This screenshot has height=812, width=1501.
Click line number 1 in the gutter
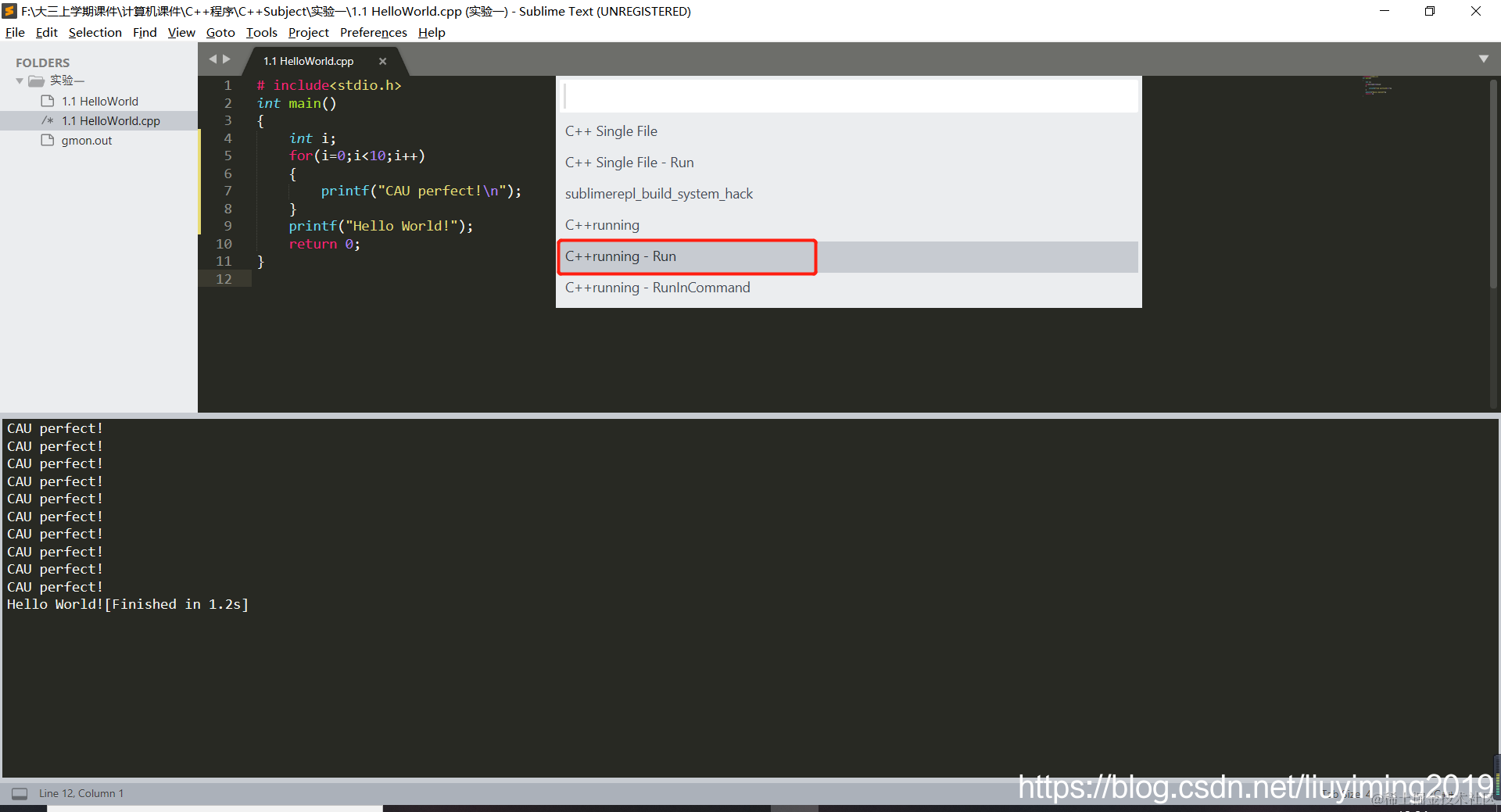227,85
